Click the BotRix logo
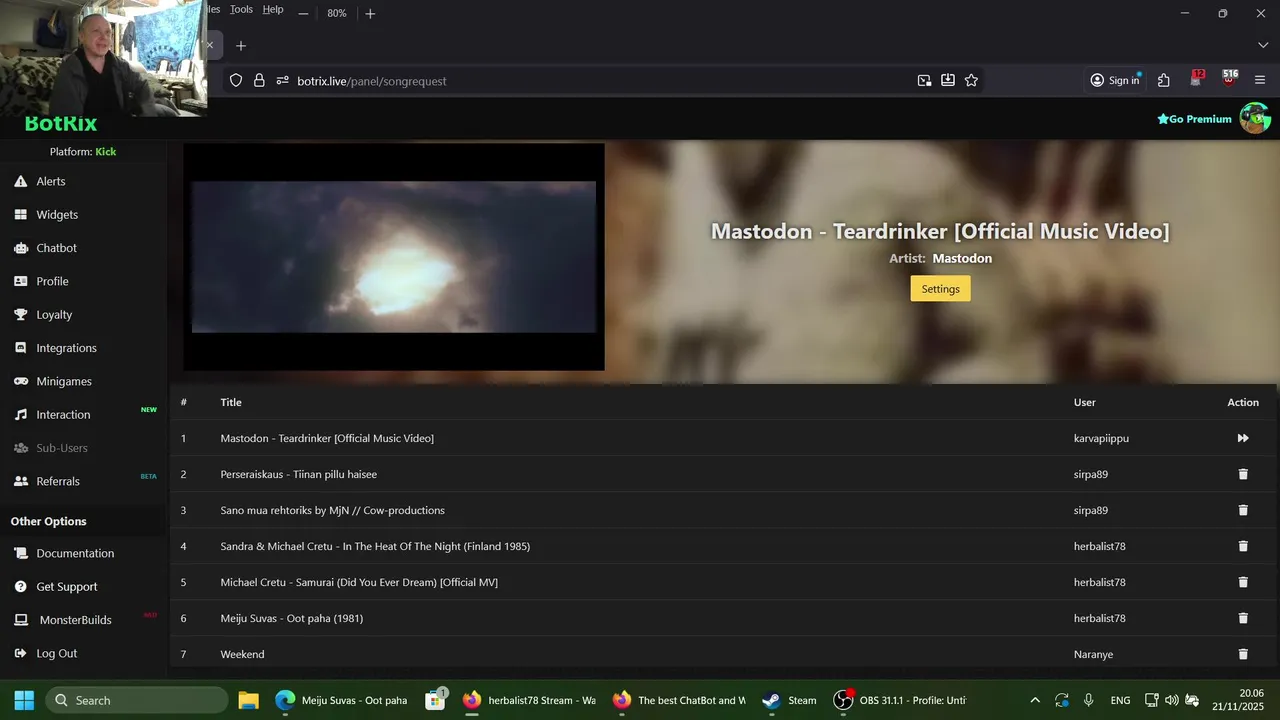 [x=61, y=123]
